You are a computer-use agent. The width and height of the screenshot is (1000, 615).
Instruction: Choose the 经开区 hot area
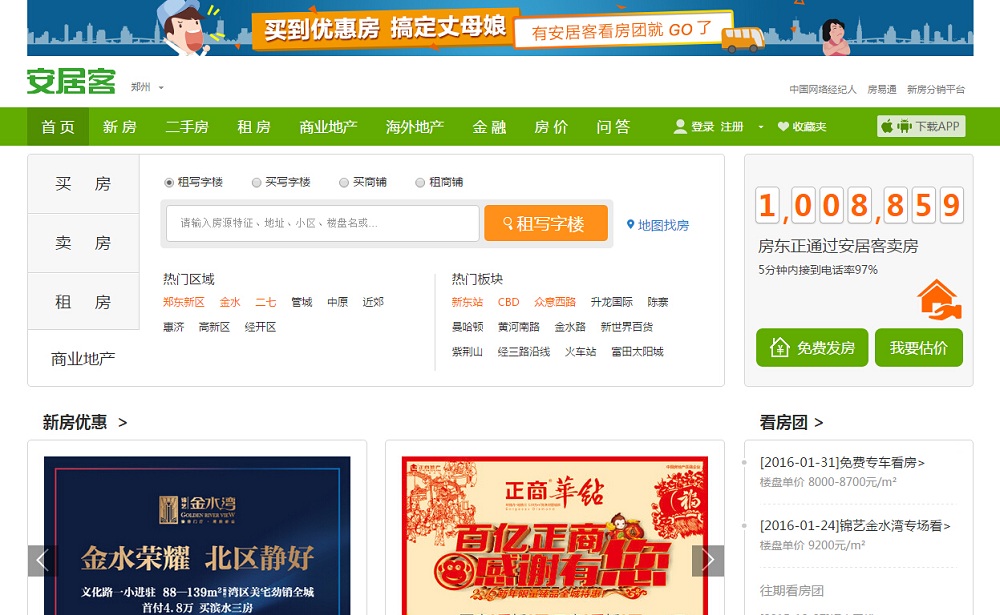[260, 327]
